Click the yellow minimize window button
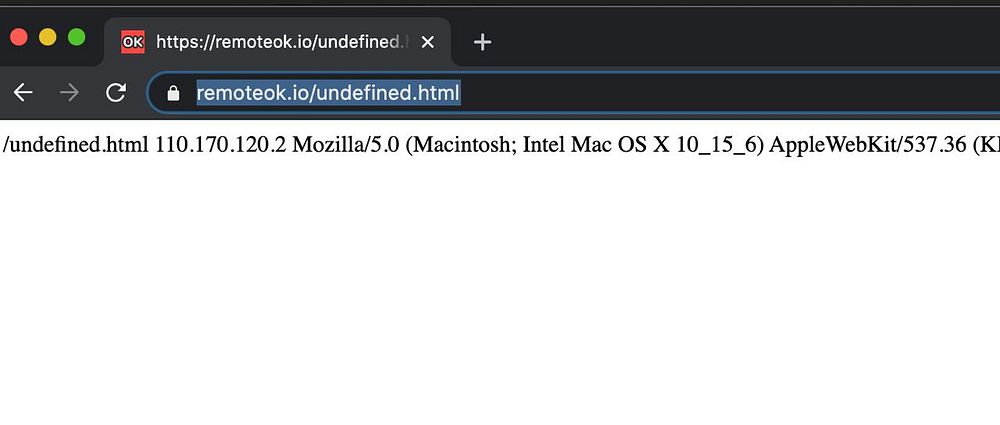The width and height of the screenshot is (1000, 425). click(47, 37)
